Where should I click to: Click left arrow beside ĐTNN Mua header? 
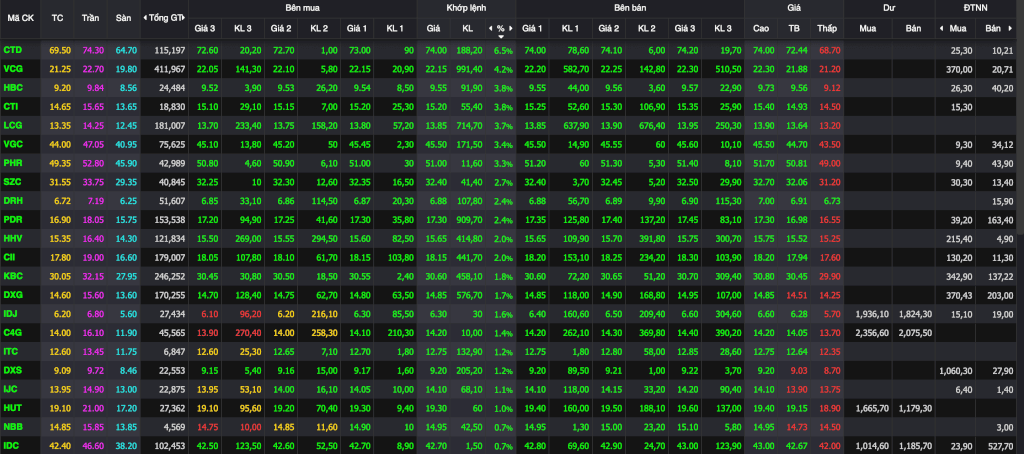[941, 28]
